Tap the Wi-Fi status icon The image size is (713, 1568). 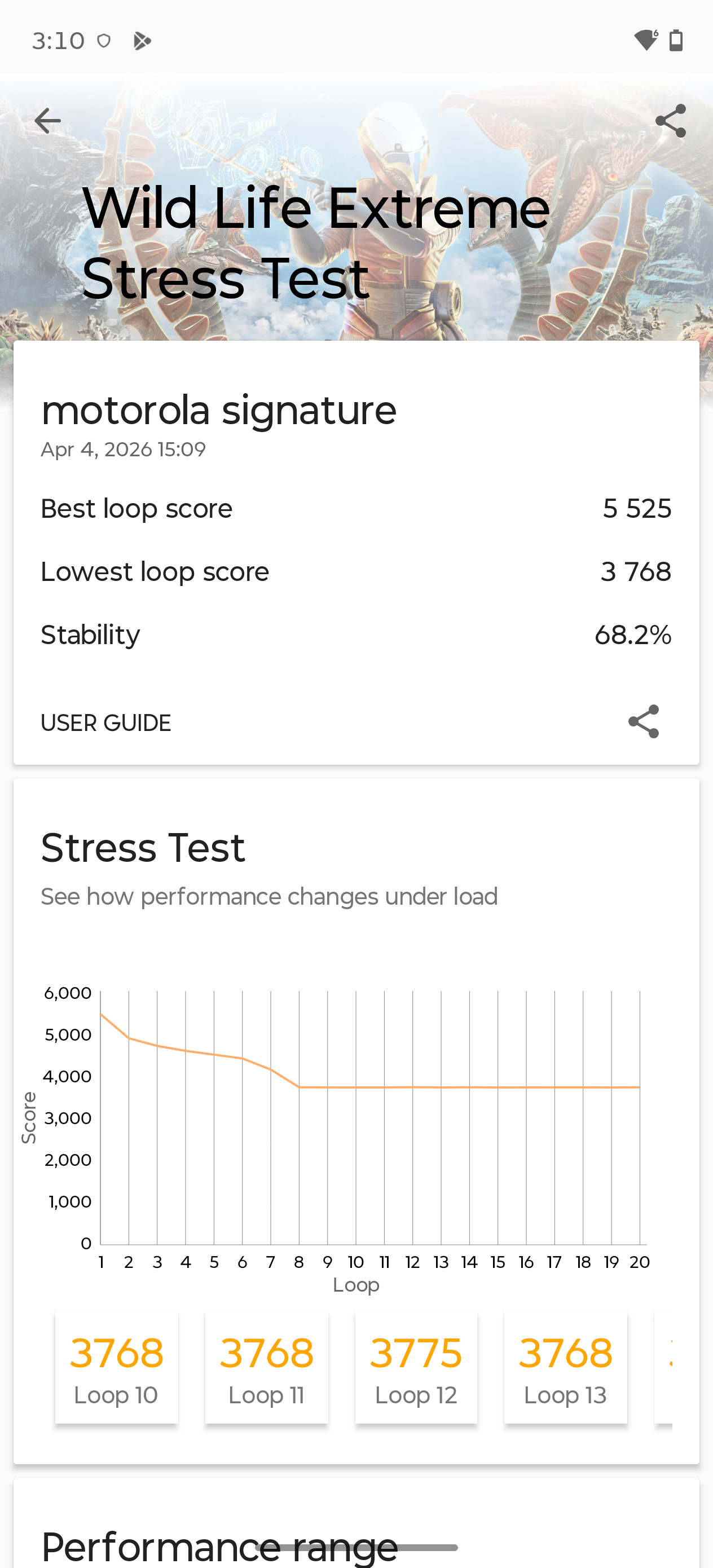point(645,40)
